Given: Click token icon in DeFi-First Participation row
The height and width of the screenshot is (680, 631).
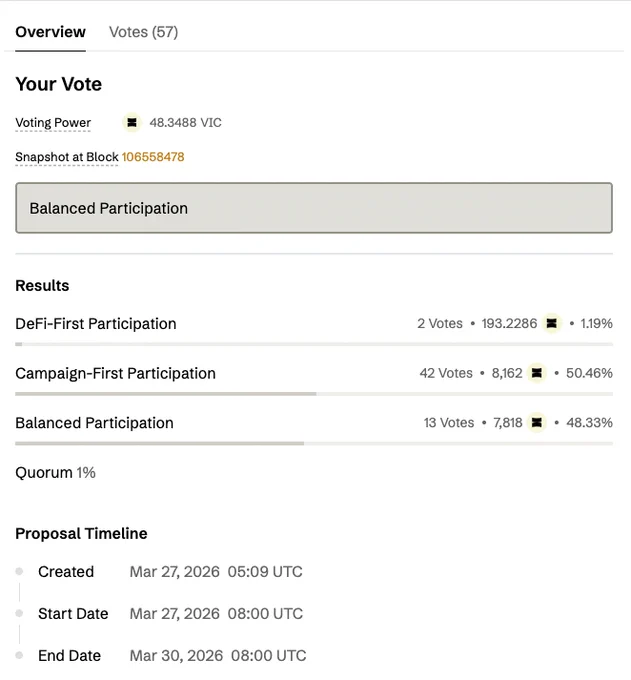Looking at the screenshot, I should pyautogui.click(x=552, y=324).
